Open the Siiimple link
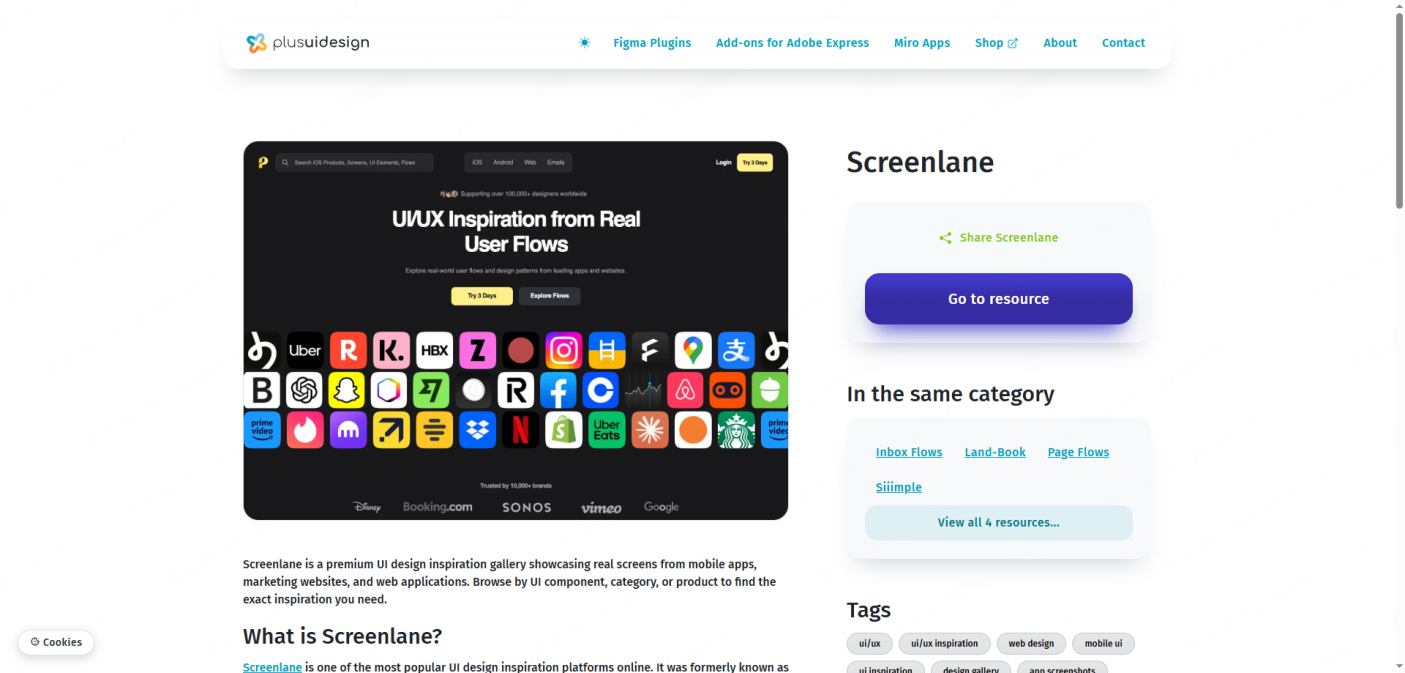Viewport: 1405px width, 673px height. click(899, 487)
